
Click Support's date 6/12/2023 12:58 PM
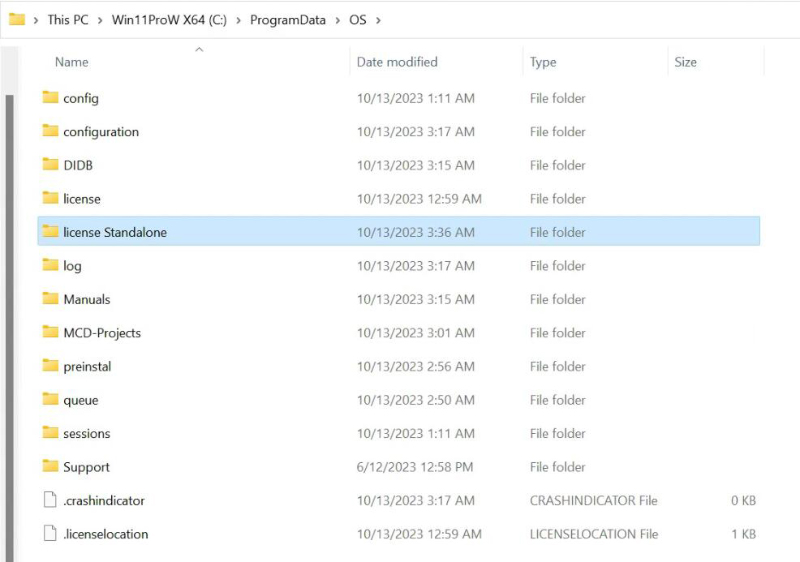coord(415,467)
